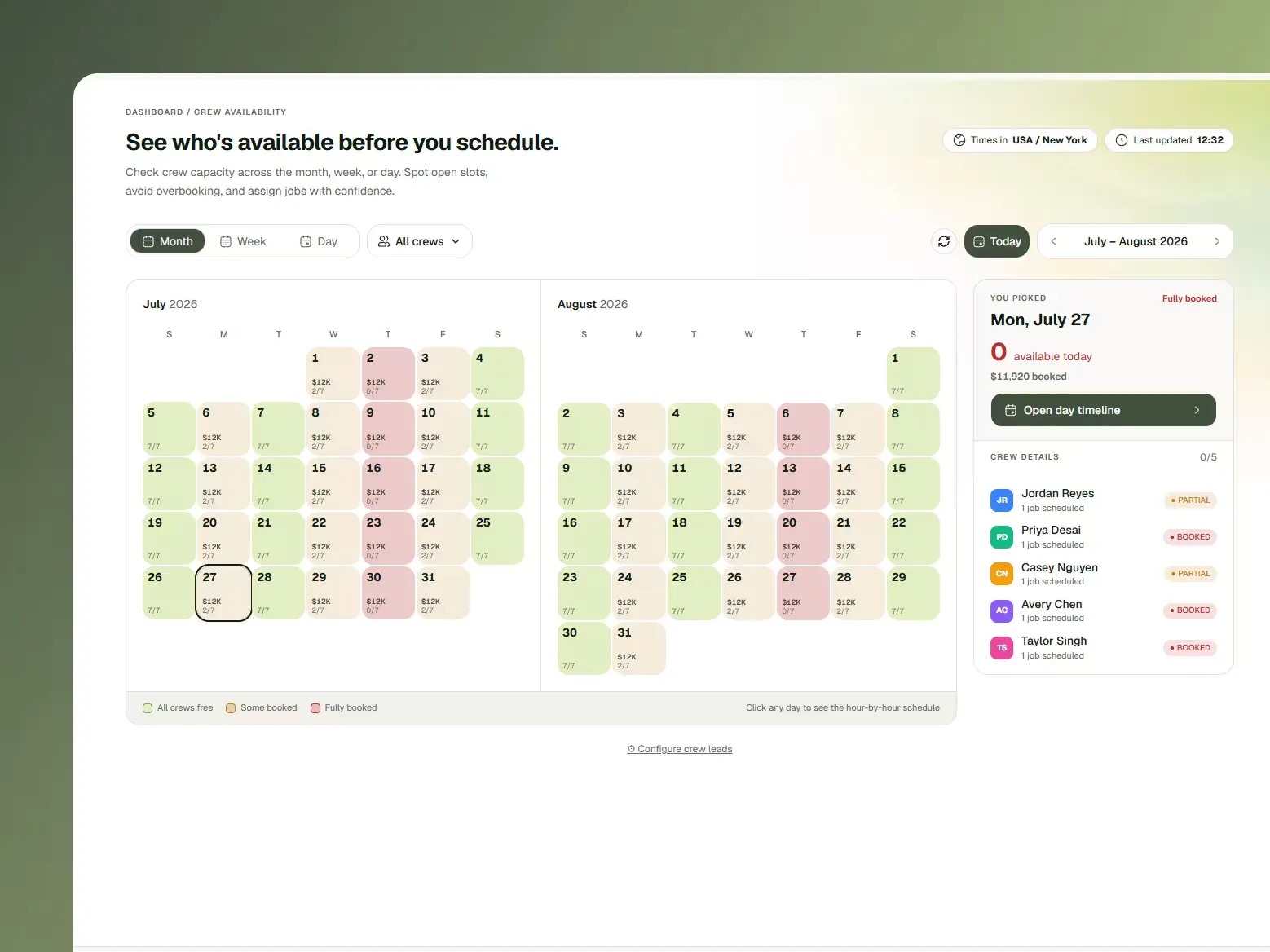The width and height of the screenshot is (1270, 952).
Task: Select July 4 in the calendar
Action: tap(497, 374)
